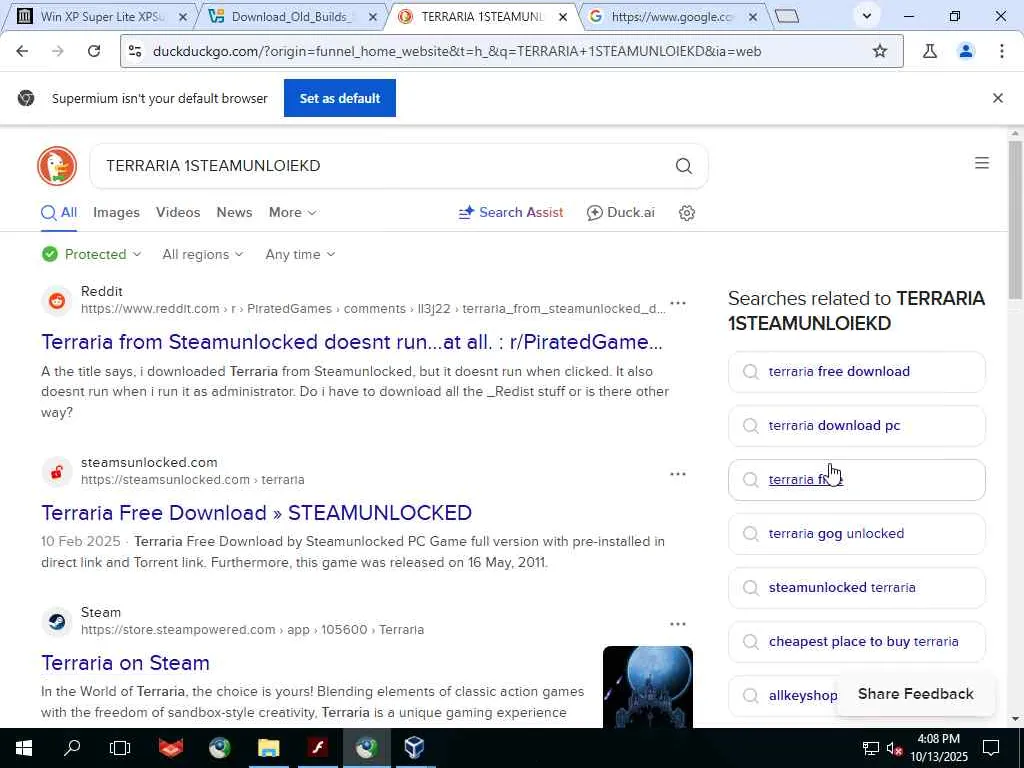The image size is (1024, 768).
Task: Open the tab search chevron dropdown
Action: coord(867,16)
